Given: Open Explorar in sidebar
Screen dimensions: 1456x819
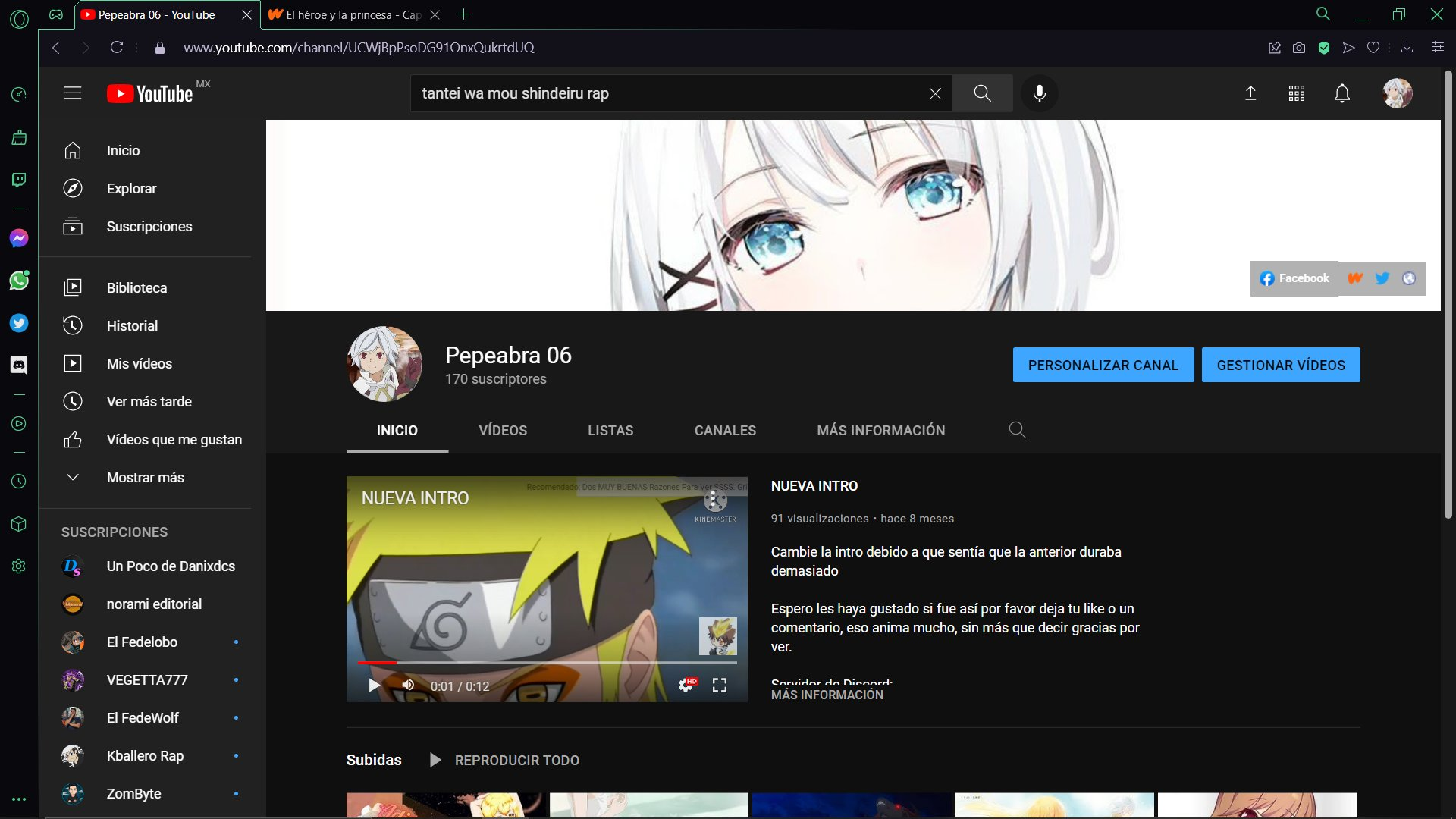Looking at the screenshot, I should click(145, 189).
